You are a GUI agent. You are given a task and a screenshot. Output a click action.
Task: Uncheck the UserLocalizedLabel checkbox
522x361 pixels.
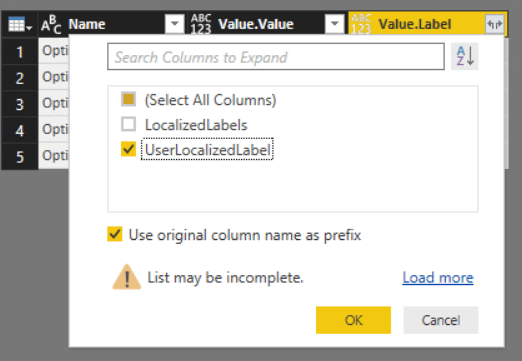click(x=128, y=149)
